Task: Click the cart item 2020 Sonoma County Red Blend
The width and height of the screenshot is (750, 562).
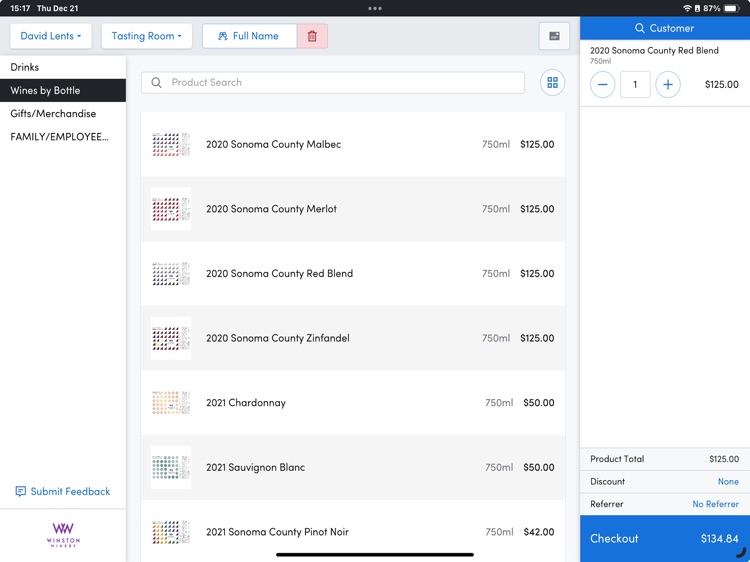Action: (654, 51)
